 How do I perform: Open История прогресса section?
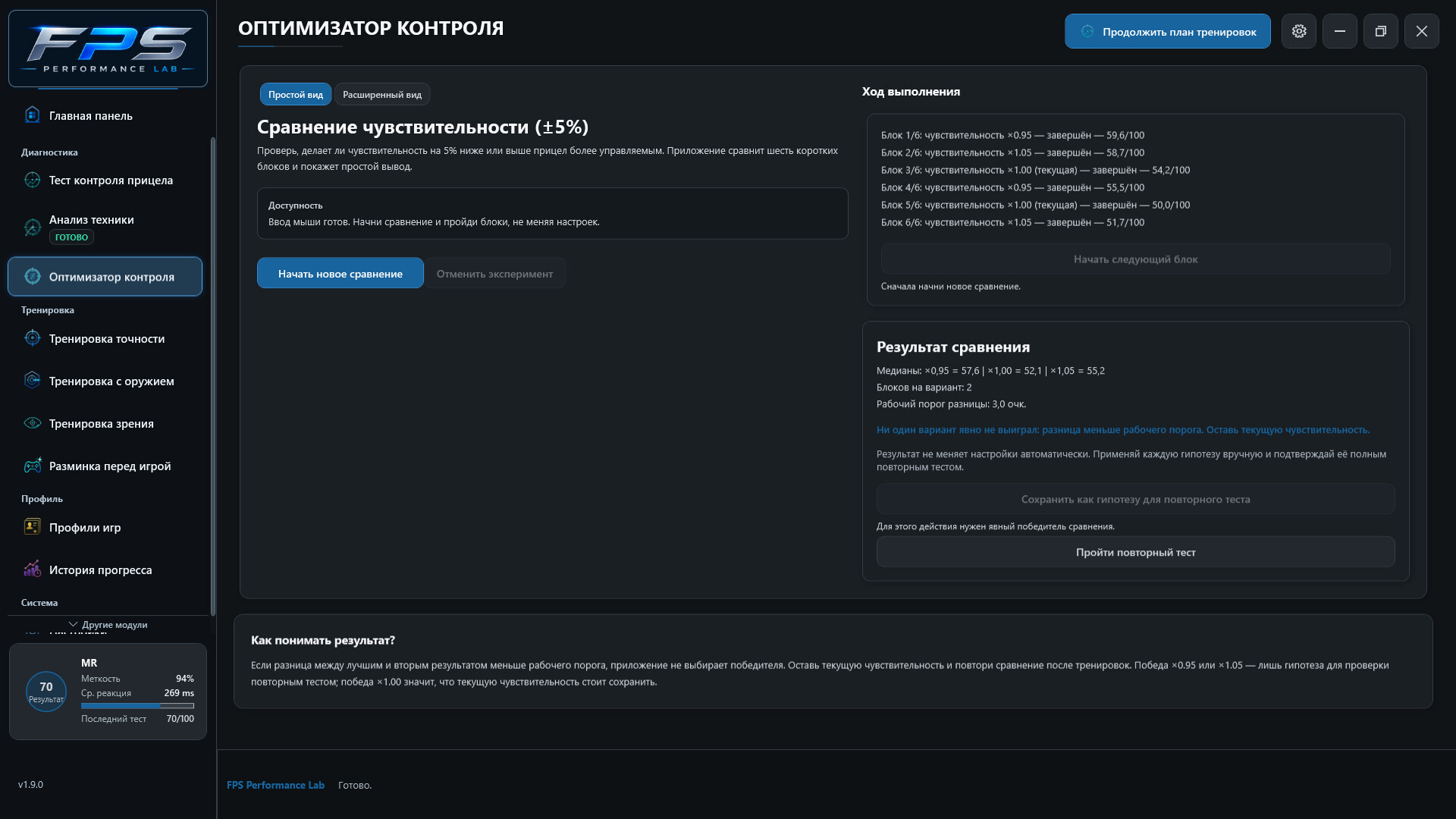point(105,570)
